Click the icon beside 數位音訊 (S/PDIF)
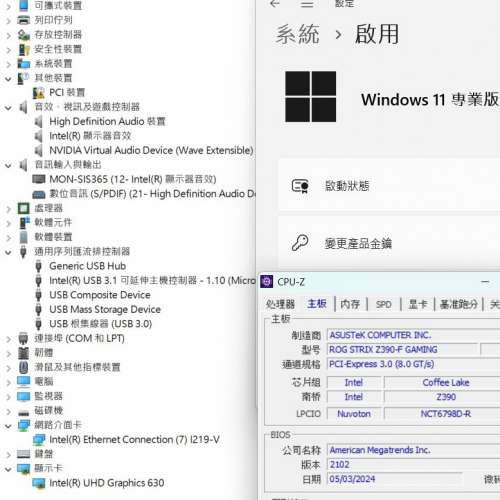 click(39, 194)
